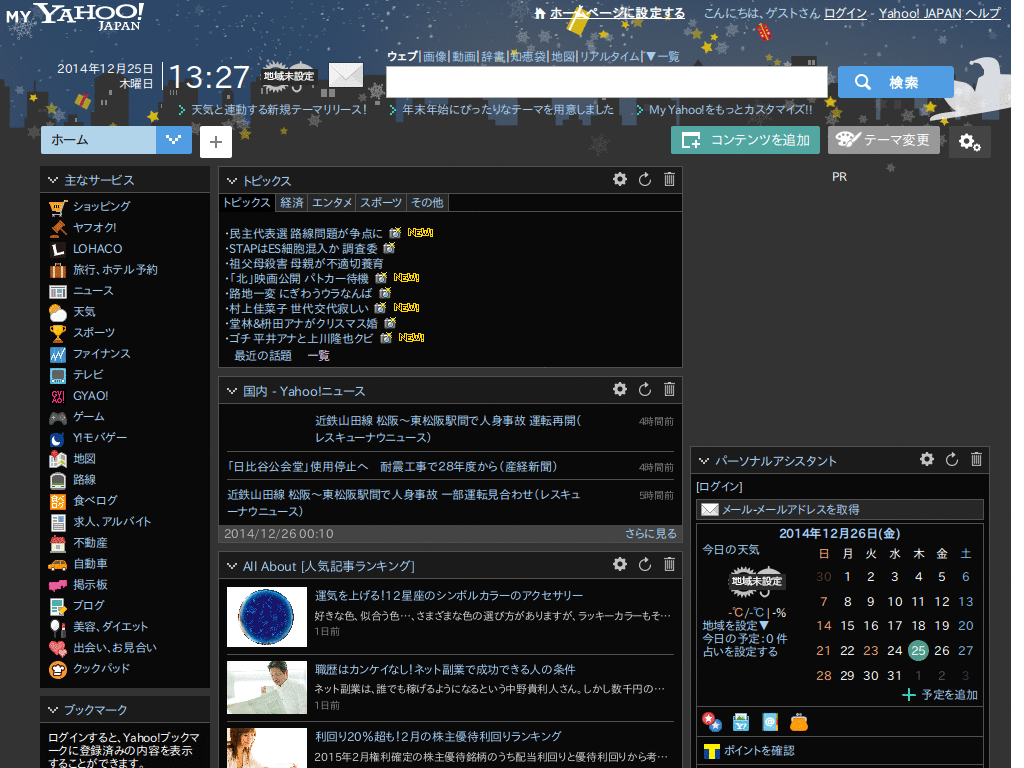Select the 画像 search category
The width and height of the screenshot is (1024, 768).
tap(434, 57)
